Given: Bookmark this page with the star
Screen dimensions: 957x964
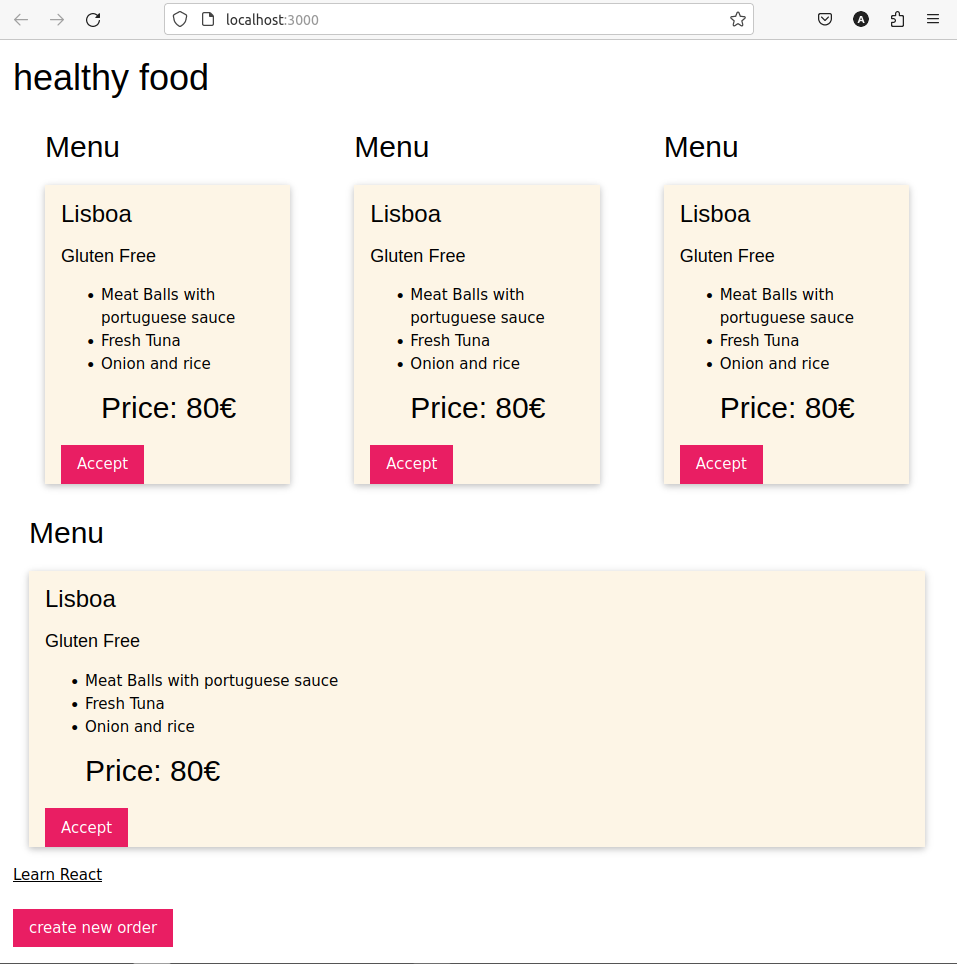Looking at the screenshot, I should pos(738,20).
